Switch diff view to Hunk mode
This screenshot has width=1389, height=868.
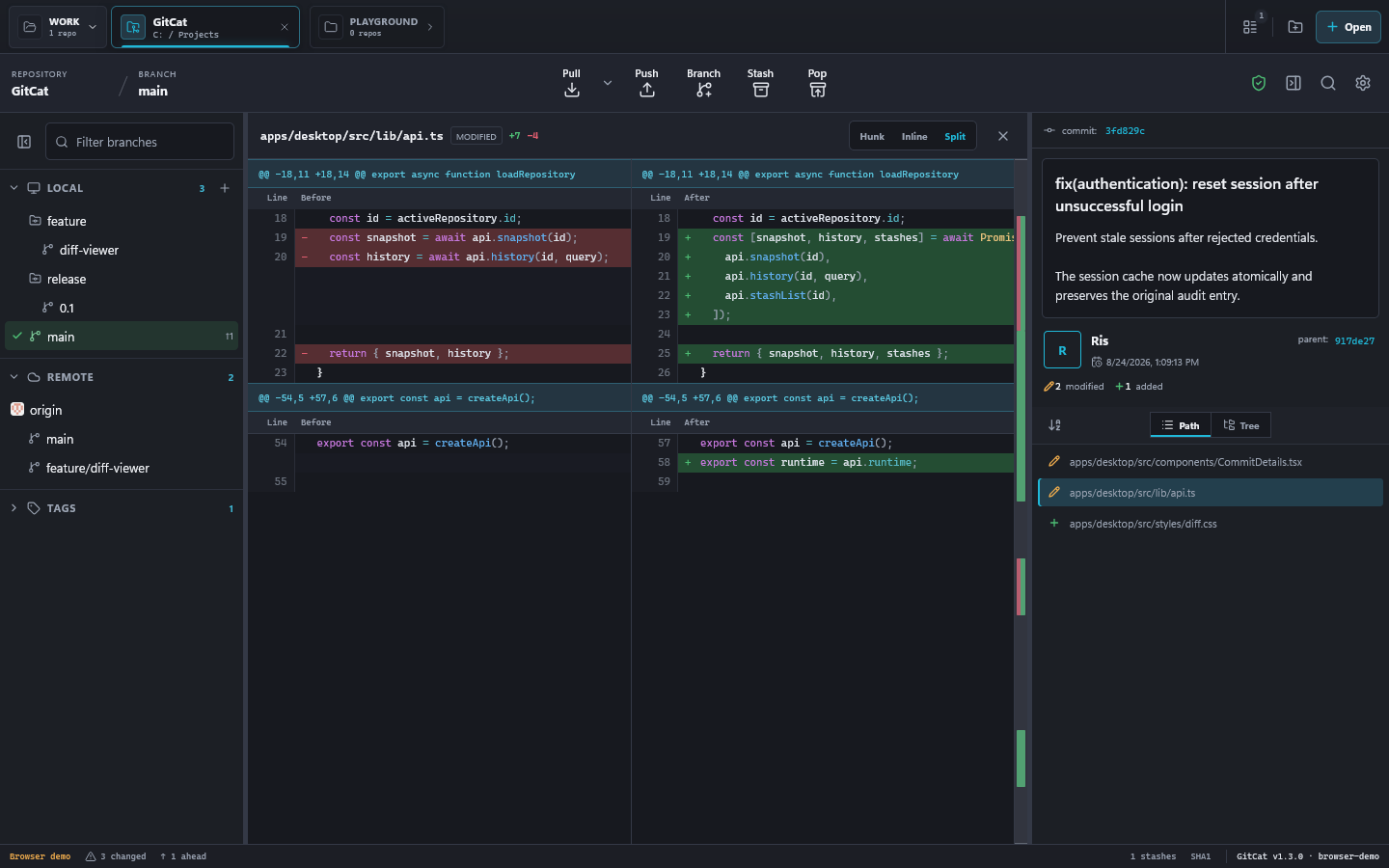click(x=872, y=136)
